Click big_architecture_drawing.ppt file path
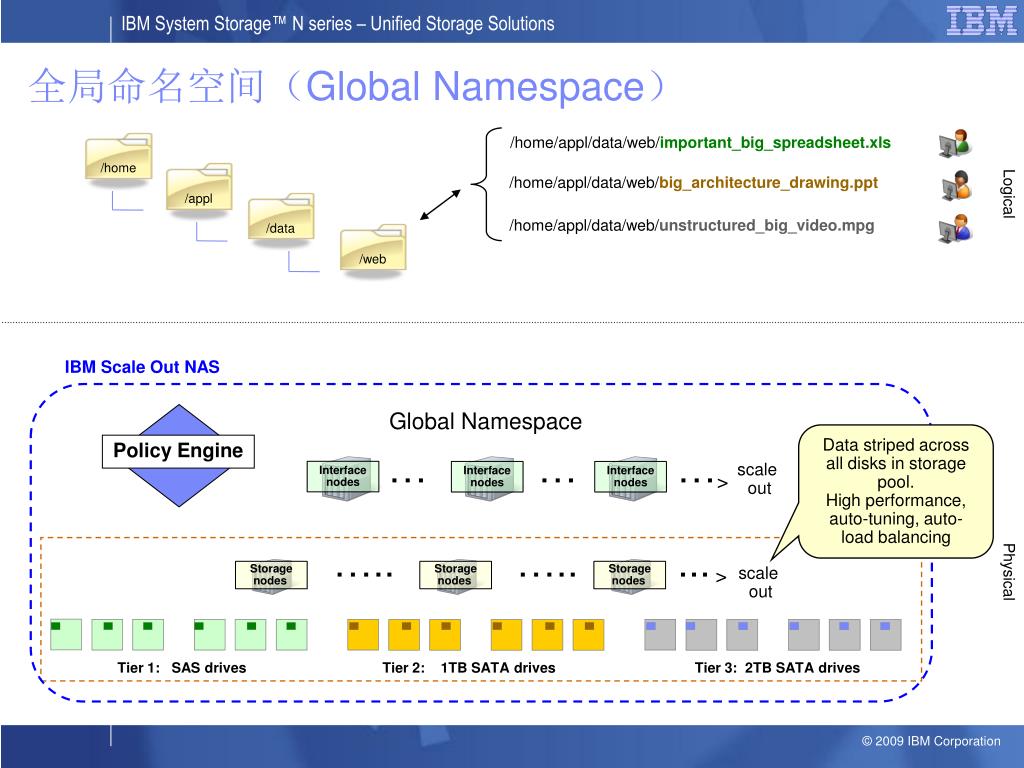 [x=694, y=182]
